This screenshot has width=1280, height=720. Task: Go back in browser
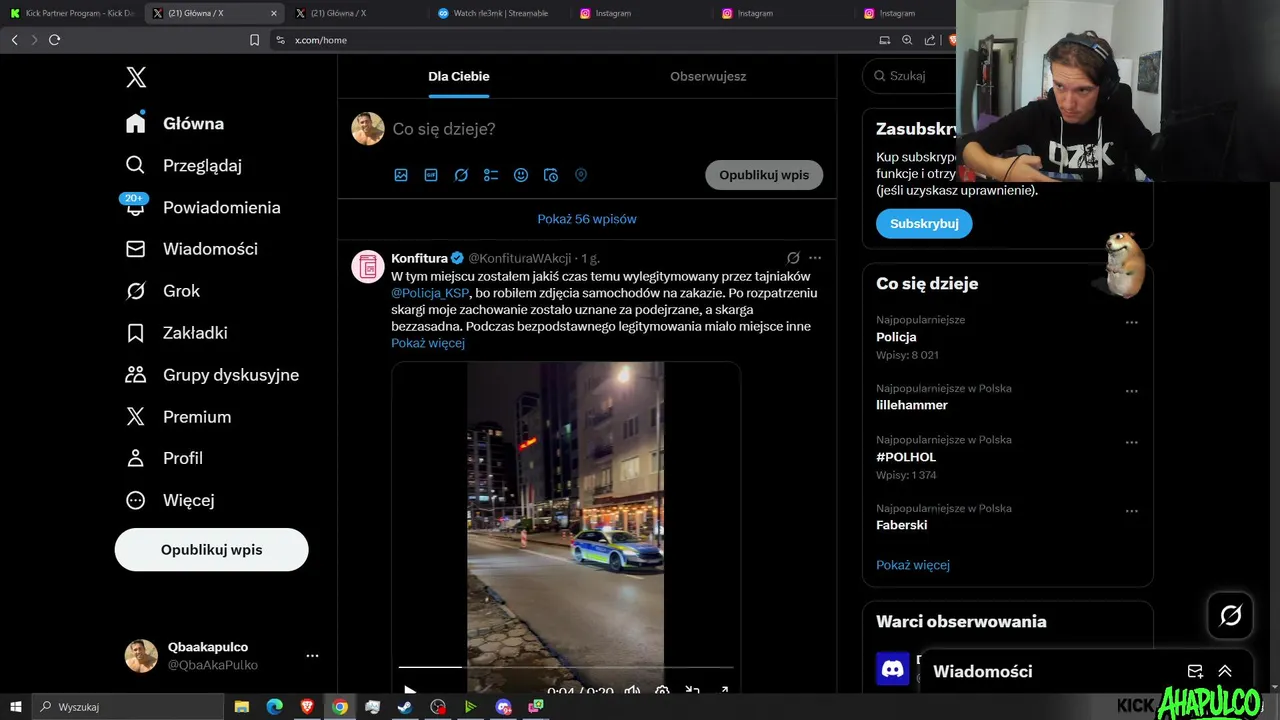pyautogui.click(x=14, y=40)
